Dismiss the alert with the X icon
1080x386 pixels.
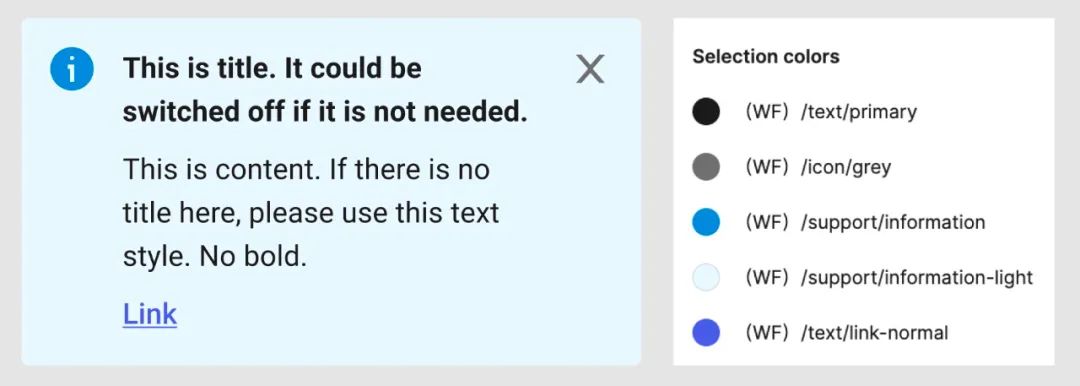tap(590, 70)
